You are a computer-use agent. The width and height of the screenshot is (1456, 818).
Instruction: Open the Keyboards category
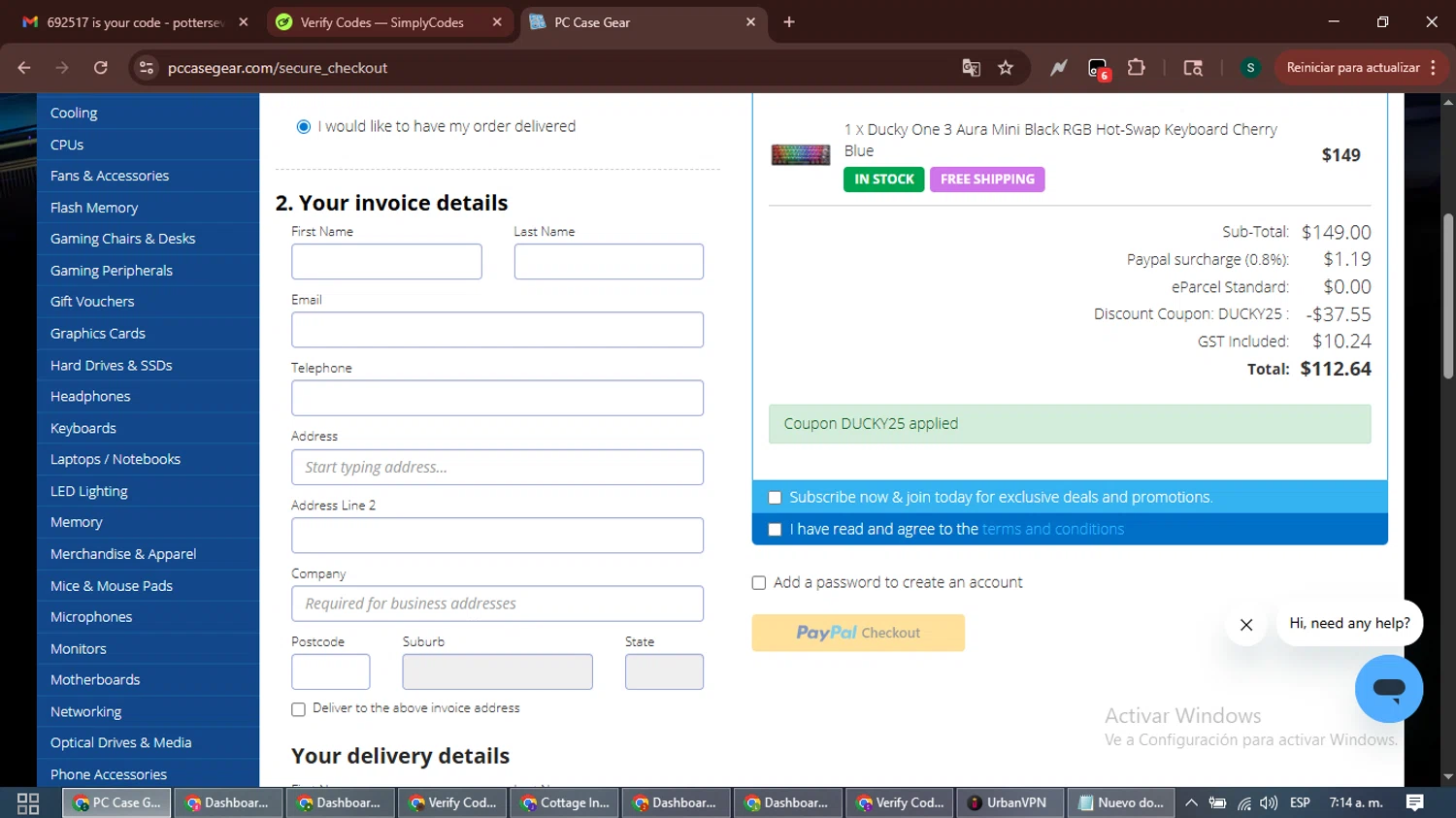[x=83, y=428]
